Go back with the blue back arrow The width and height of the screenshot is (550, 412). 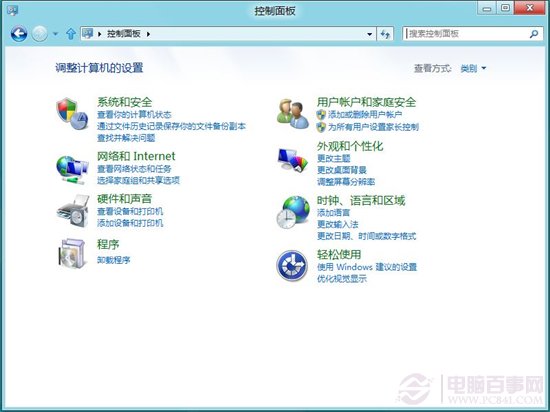[x=19, y=34]
